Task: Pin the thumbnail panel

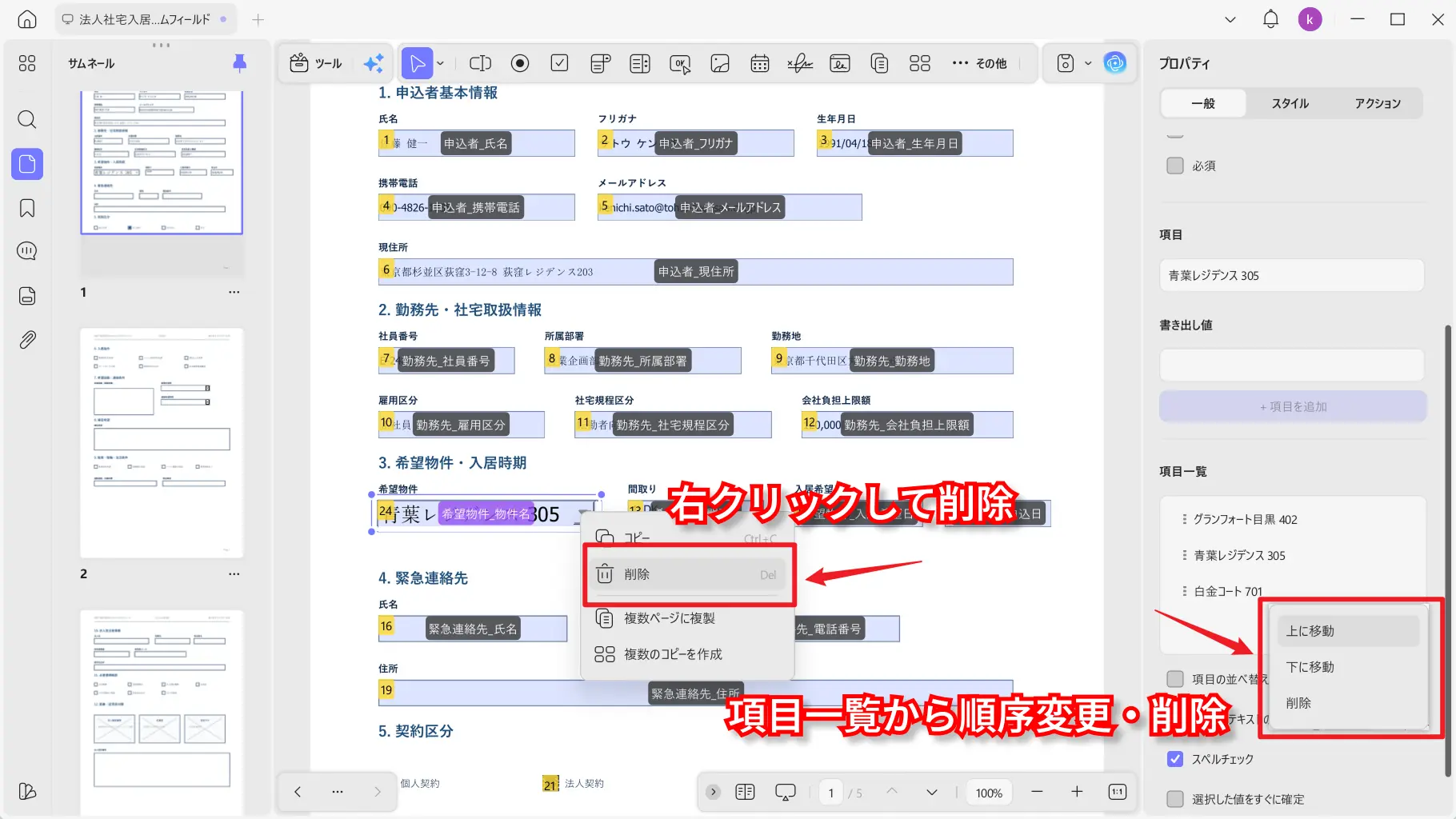Action: [x=239, y=63]
